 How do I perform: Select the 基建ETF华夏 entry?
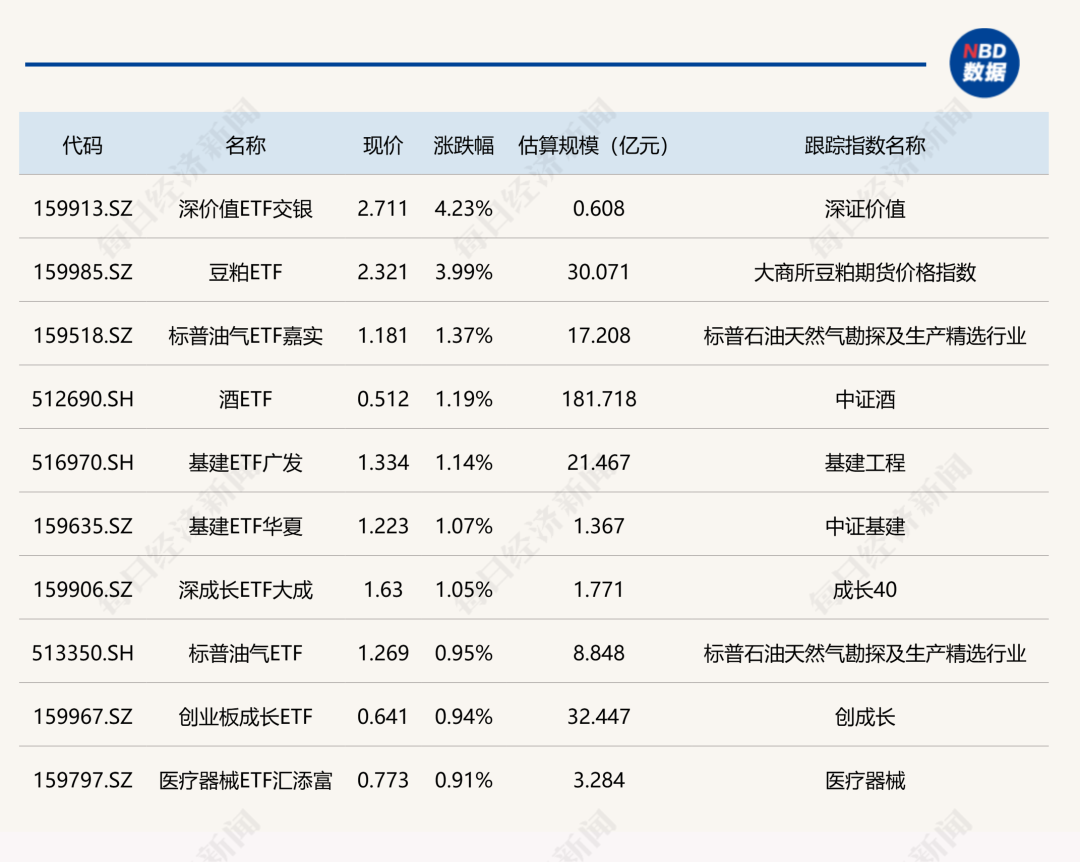click(246, 526)
